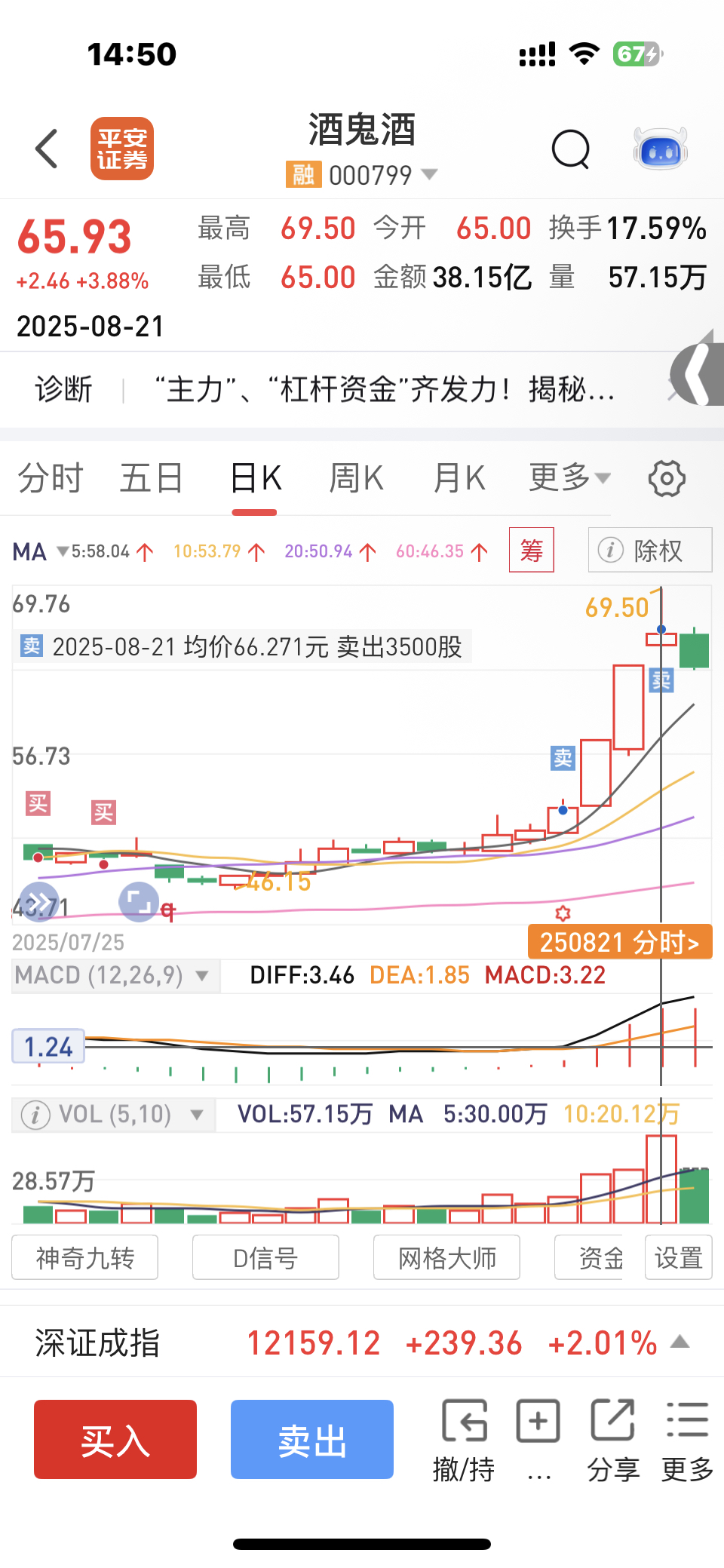
Task: Tap the 2025/07/25 chart start date
Action: (x=68, y=942)
